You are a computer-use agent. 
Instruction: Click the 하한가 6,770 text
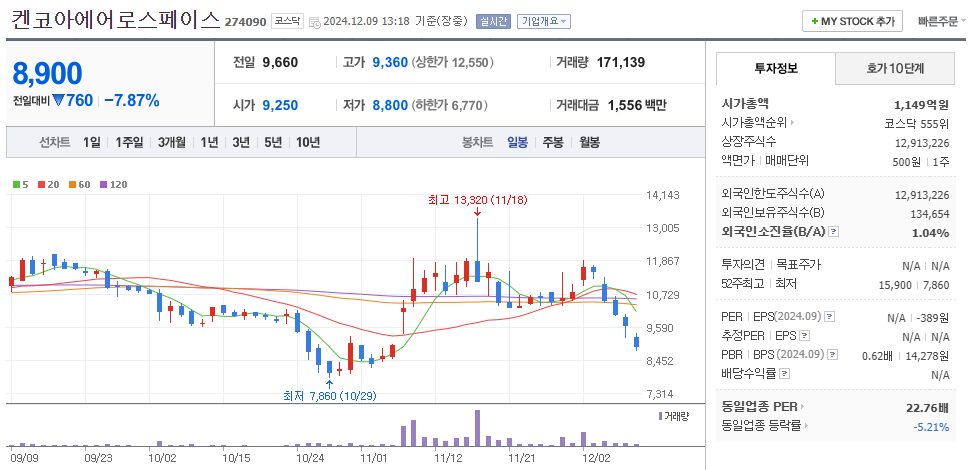tap(449, 105)
